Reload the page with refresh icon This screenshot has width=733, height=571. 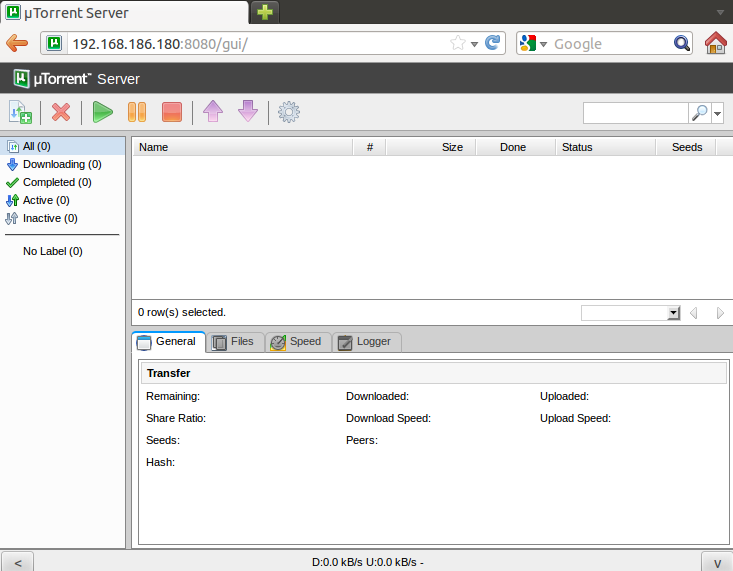point(493,43)
